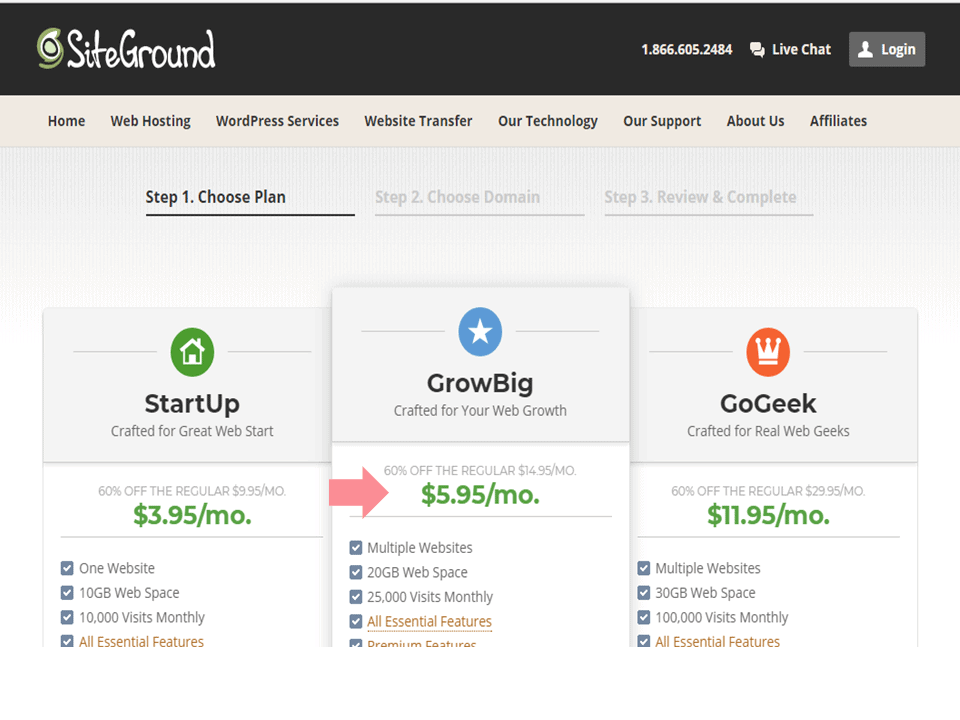
Task: Toggle GoGeek All Essential Features checkbox
Action: coord(643,641)
